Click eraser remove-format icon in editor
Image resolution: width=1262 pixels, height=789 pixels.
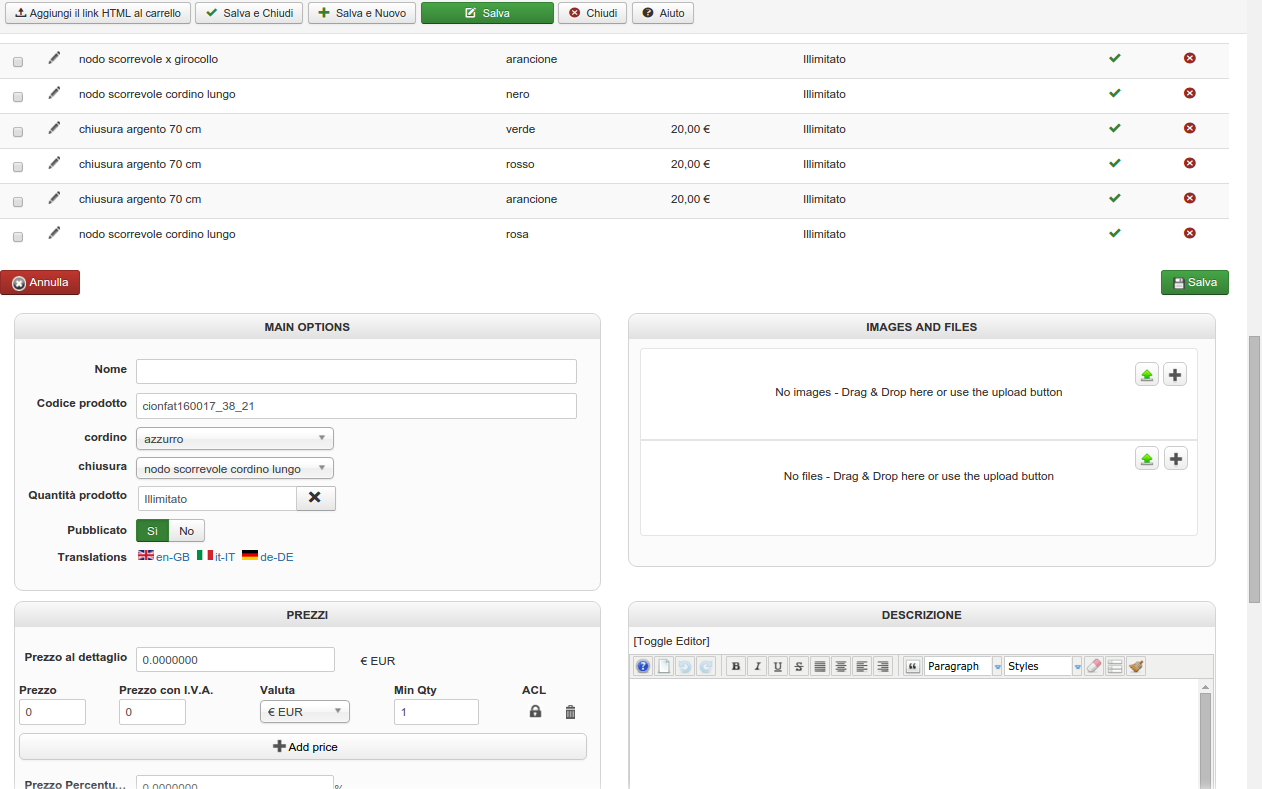pyautogui.click(x=1093, y=666)
